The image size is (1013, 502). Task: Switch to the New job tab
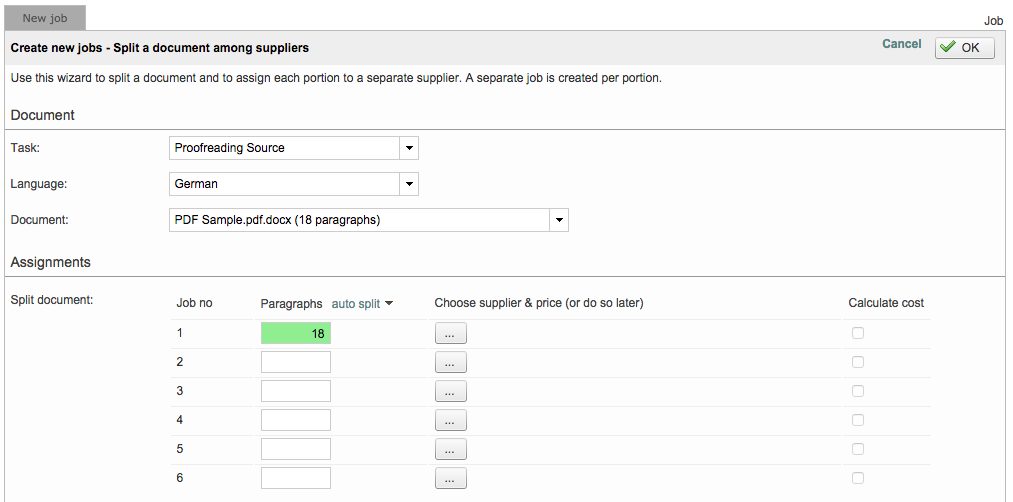pos(46,18)
